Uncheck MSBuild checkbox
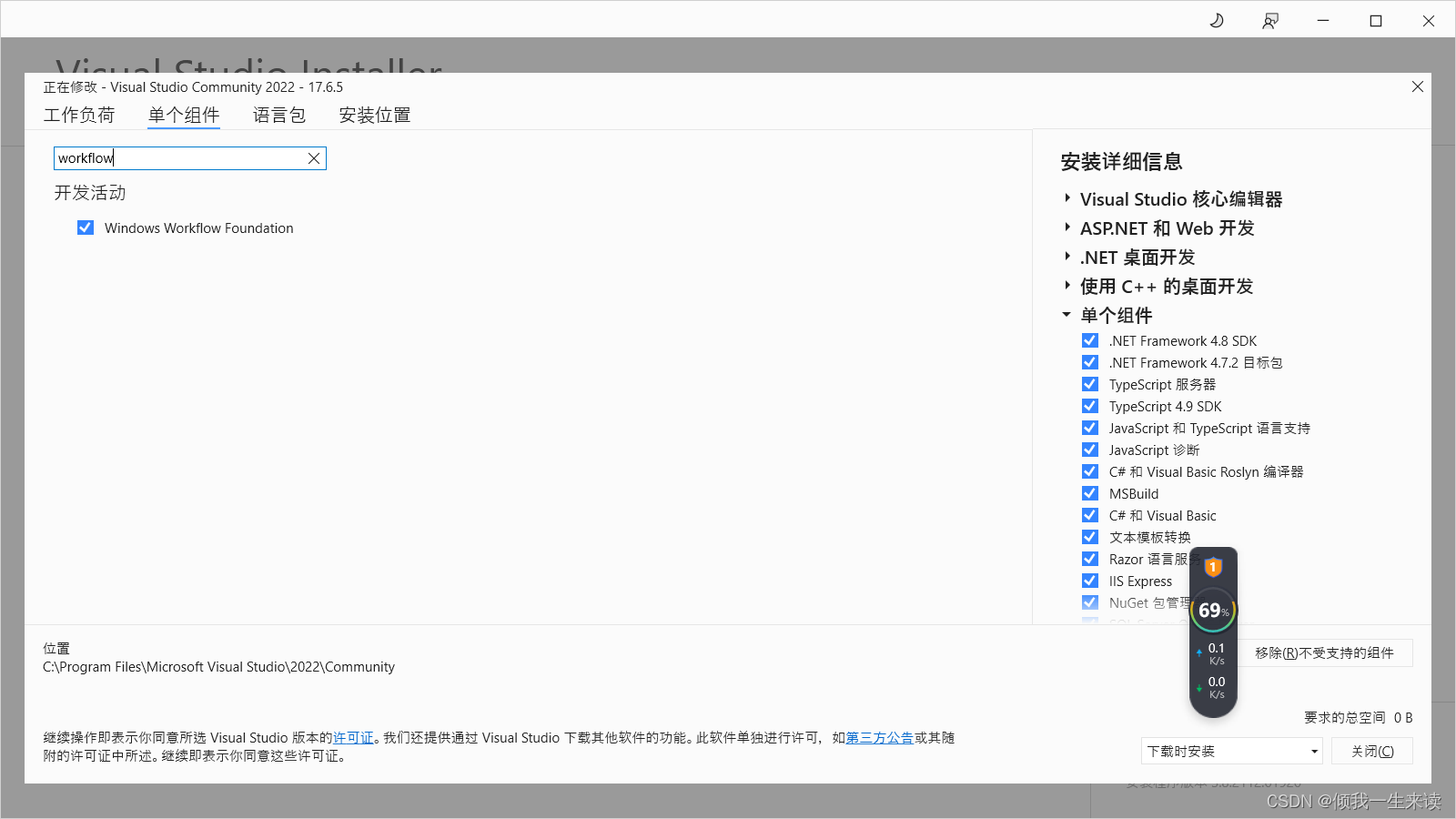The width and height of the screenshot is (1456, 819). point(1090,493)
